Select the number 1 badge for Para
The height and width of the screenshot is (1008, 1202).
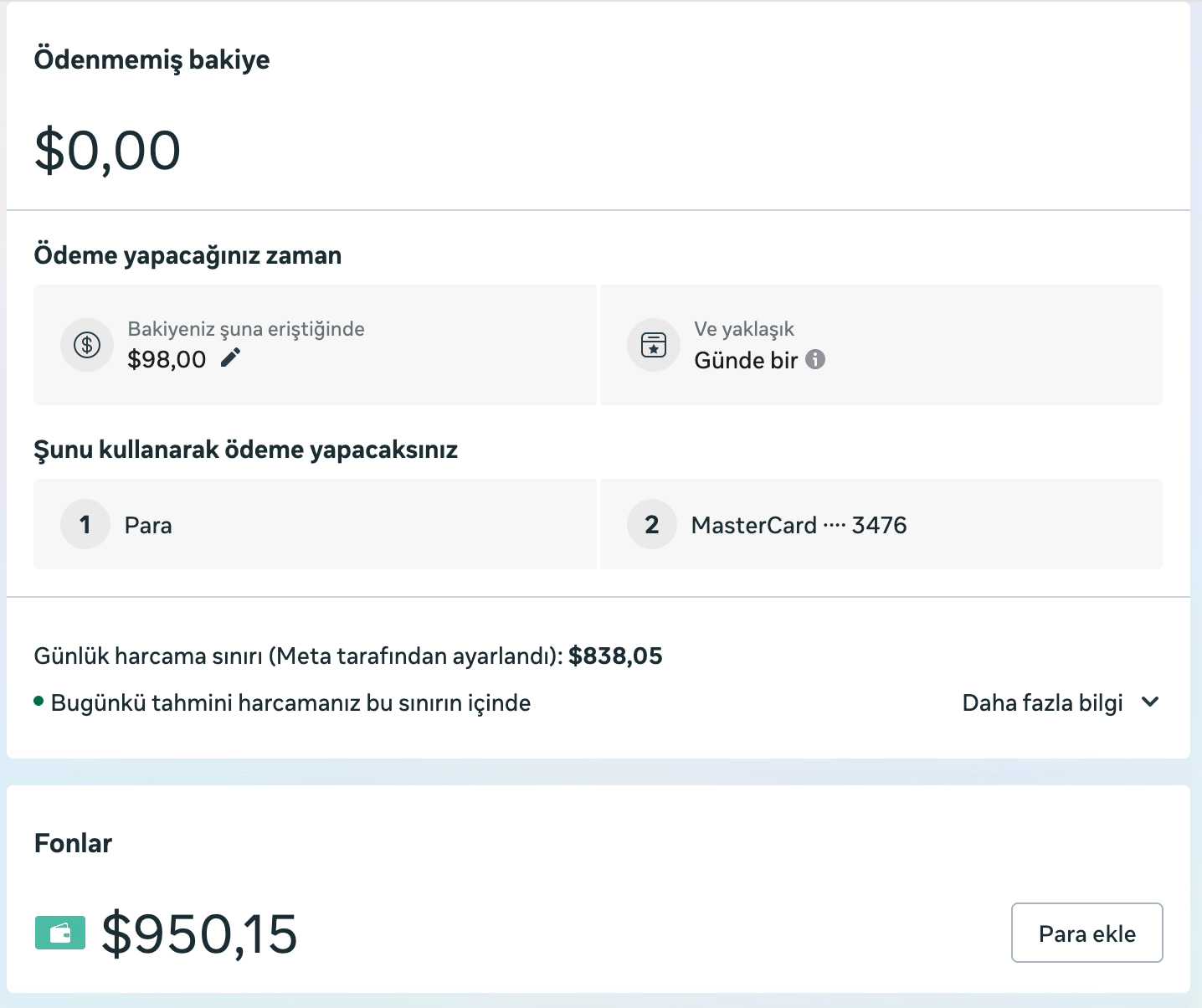[85, 524]
